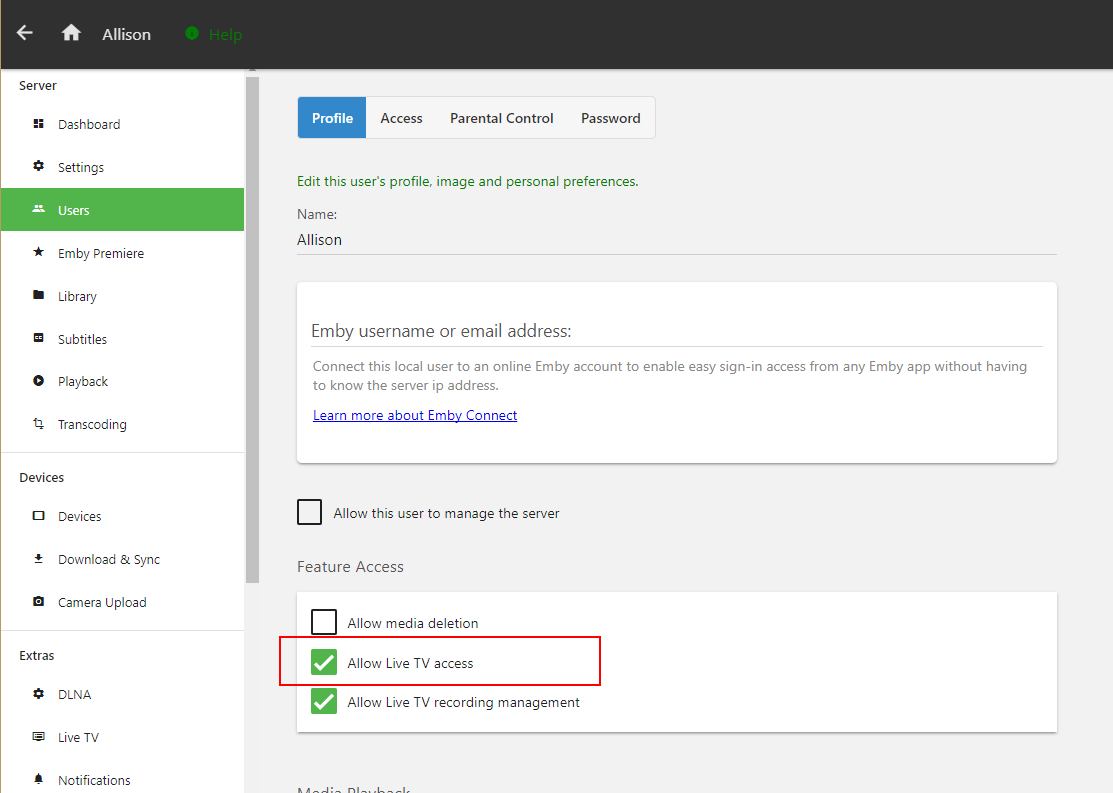Open Settings in the sidebar

(x=123, y=167)
